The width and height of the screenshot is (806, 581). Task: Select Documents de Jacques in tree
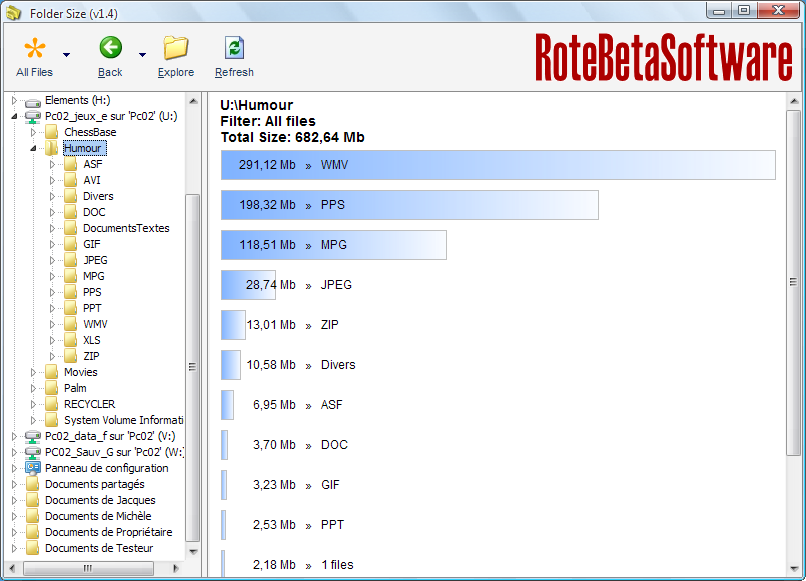click(100, 500)
